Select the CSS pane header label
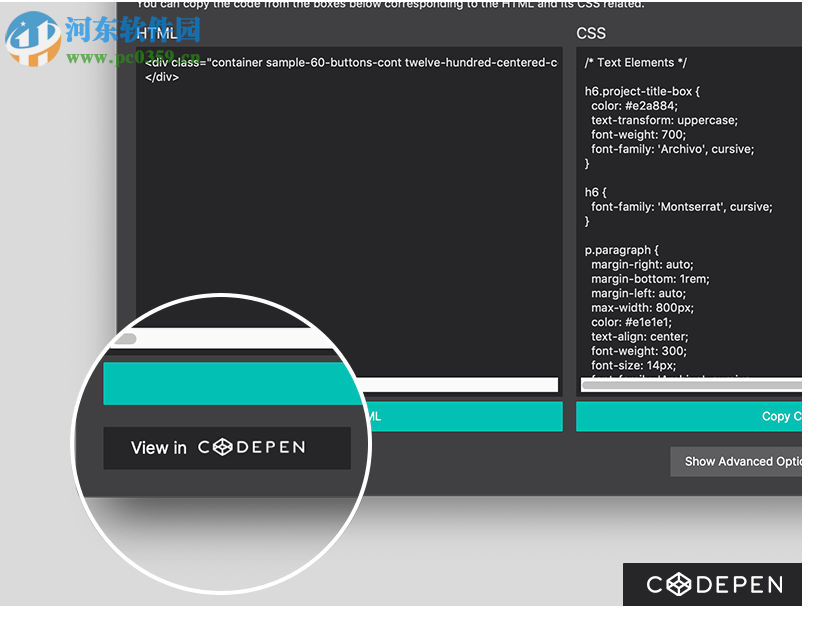This screenshot has width=823, height=617. [591, 33]
